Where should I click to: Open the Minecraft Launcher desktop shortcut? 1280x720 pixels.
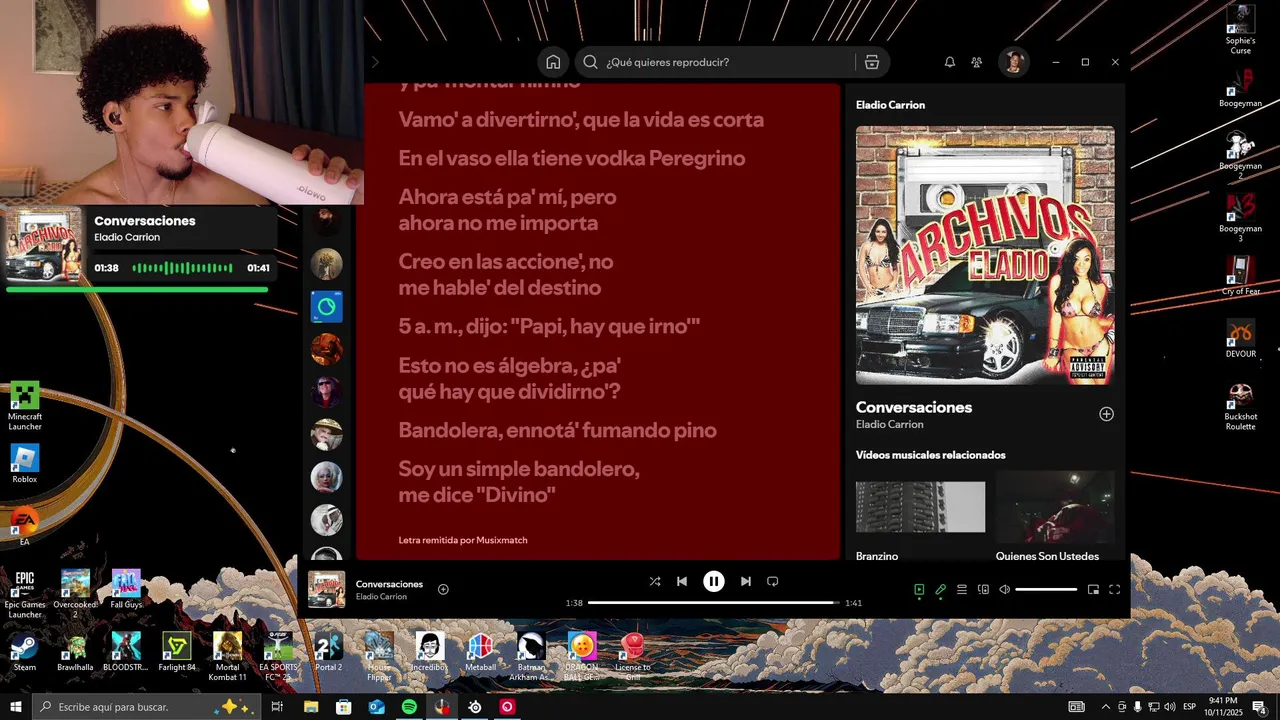click(25, 406)
